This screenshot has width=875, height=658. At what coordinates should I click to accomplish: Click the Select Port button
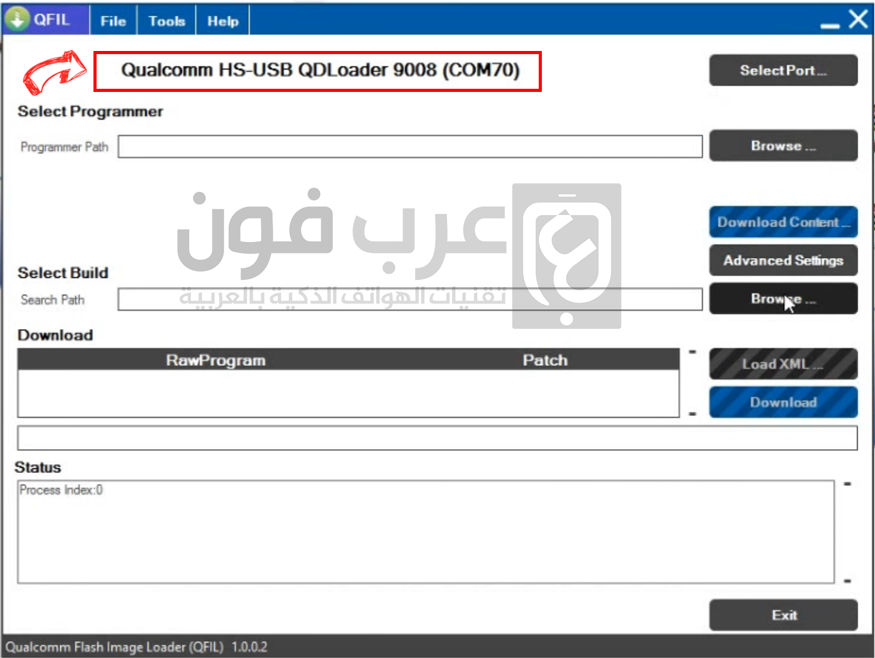click(x=783, y=70)
